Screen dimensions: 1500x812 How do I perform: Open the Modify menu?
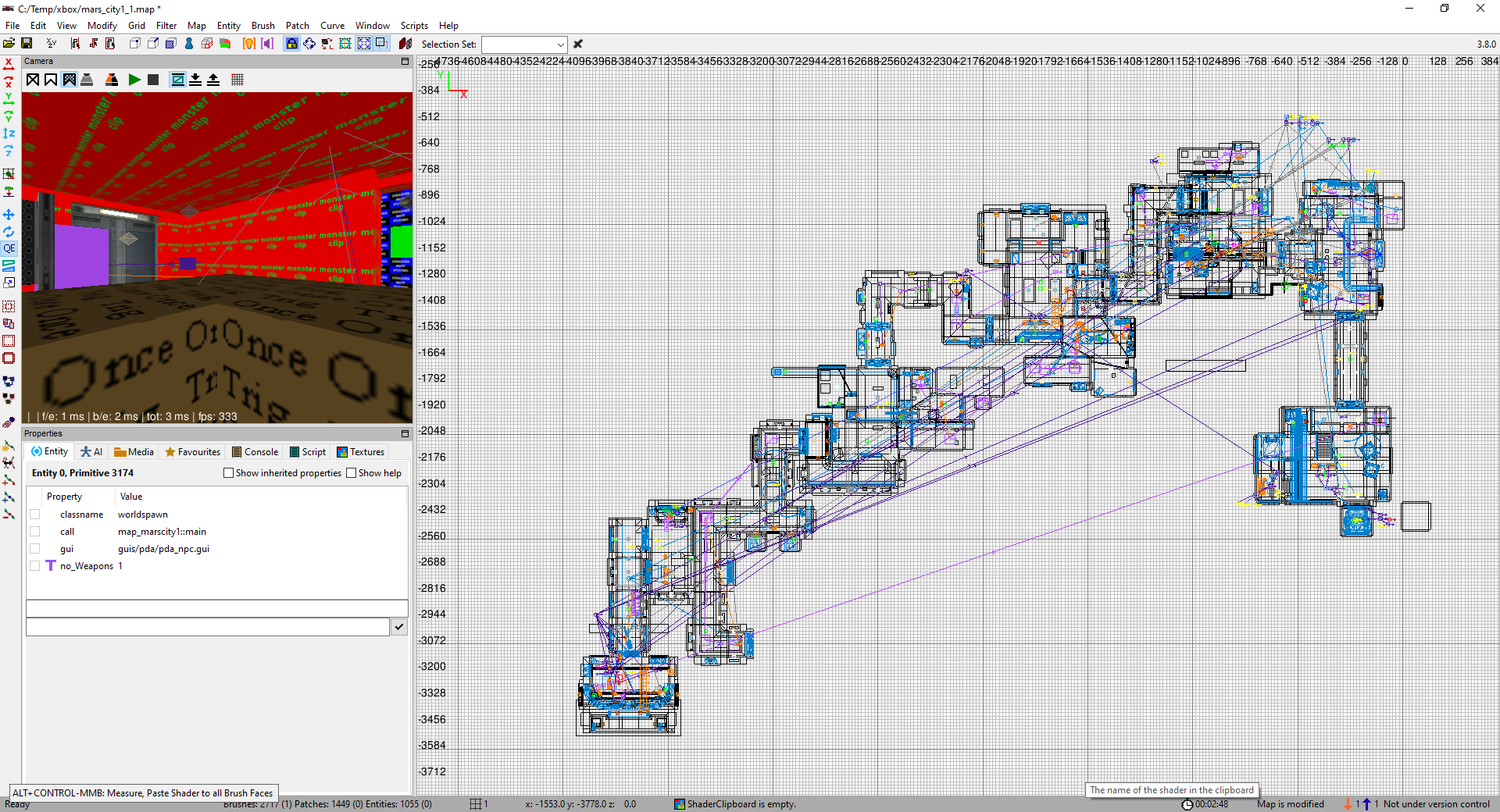coord(102,26)
